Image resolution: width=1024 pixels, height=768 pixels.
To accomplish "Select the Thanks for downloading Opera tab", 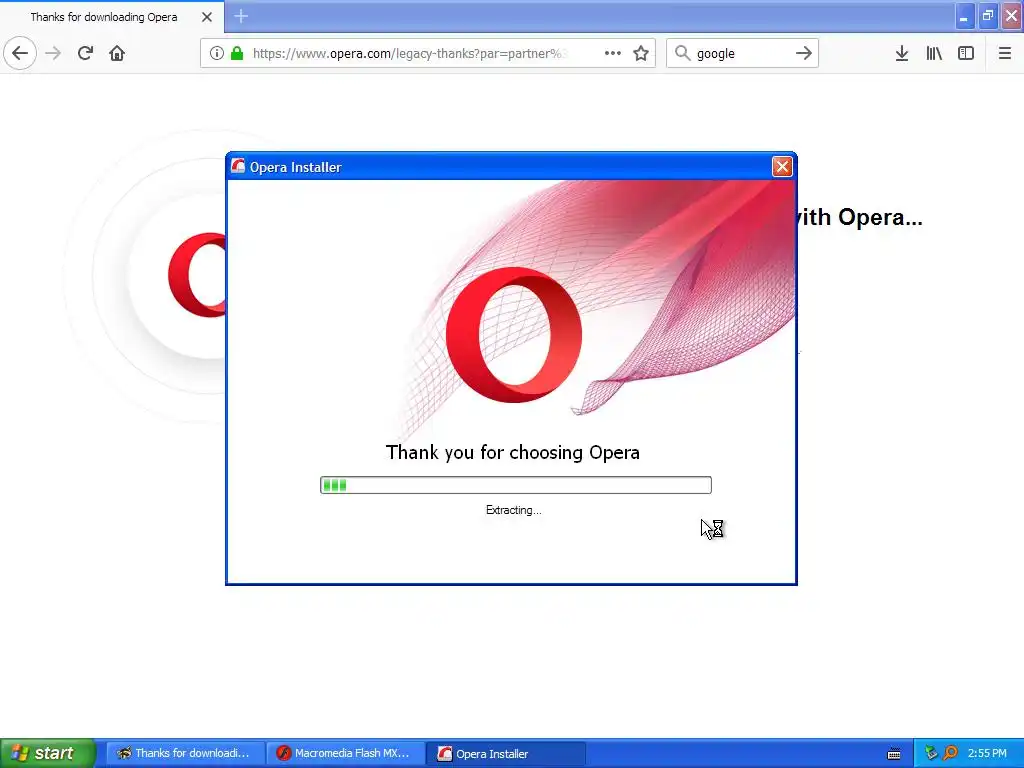I will coord(104,17).
